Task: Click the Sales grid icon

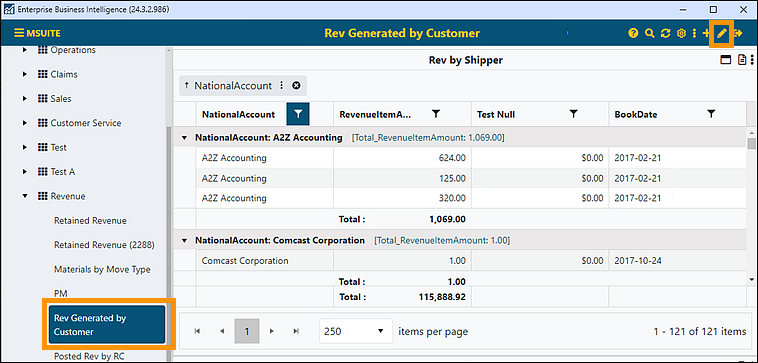Action: pyautogui.click(x=42, y=99)
